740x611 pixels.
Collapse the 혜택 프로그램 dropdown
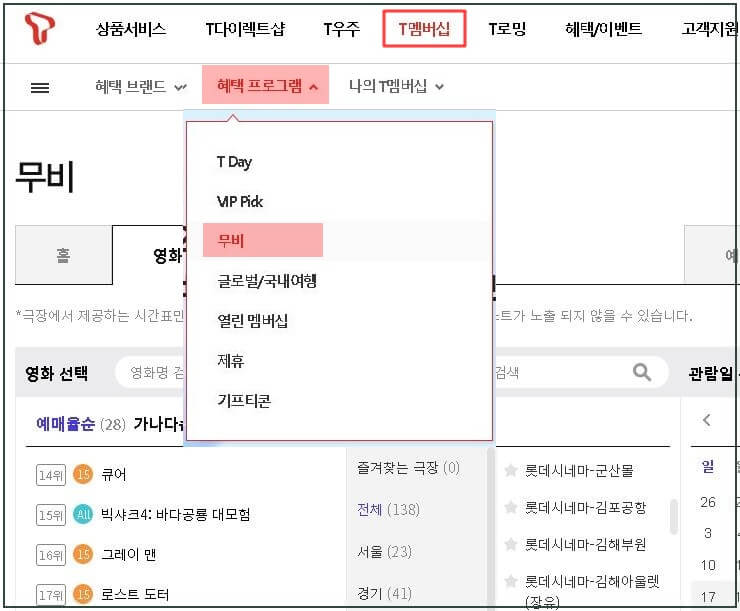pos(266,85)
